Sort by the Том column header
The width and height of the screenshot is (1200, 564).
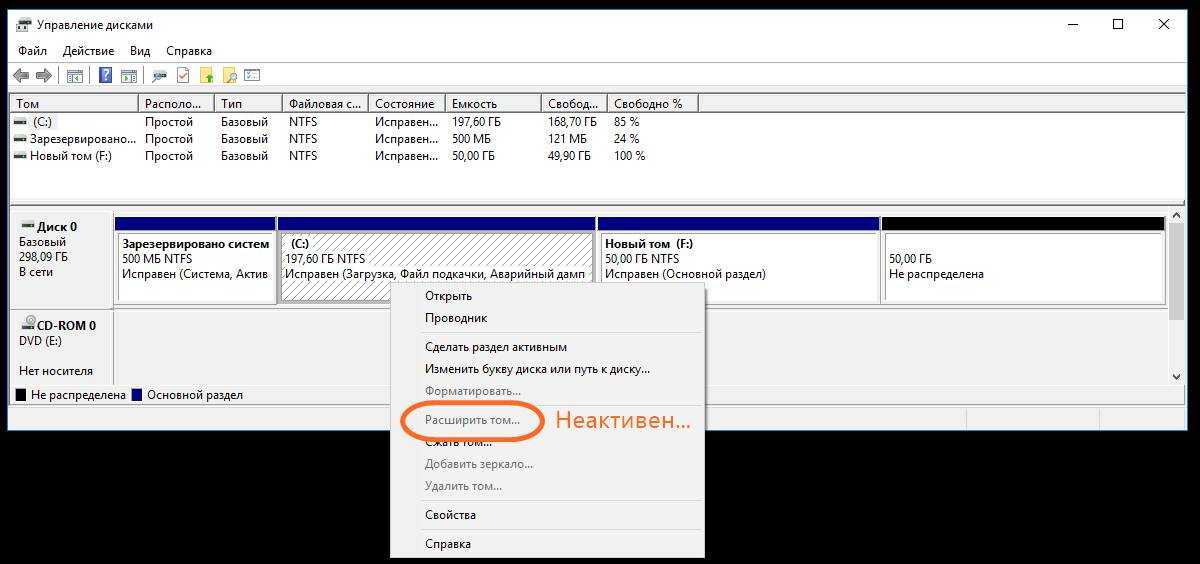pyautogui.click(x=74, y=103)
